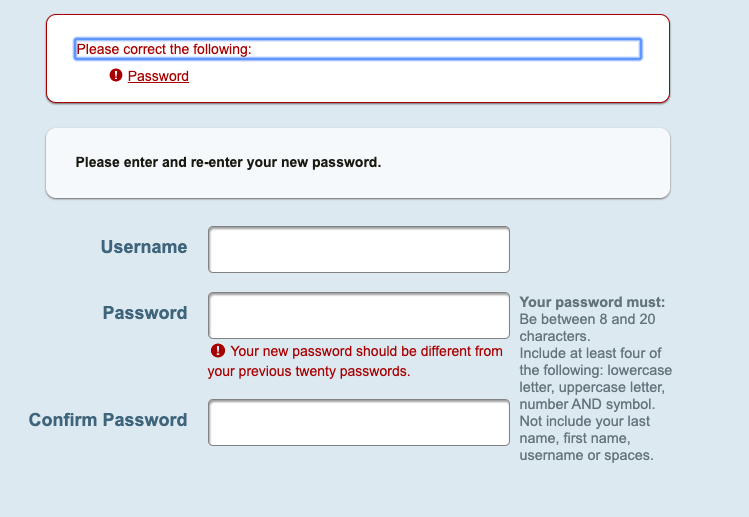The height and width of the screenshot is (517, 749).
Task: Click the Confirm Password label
Action: (107, 420)
